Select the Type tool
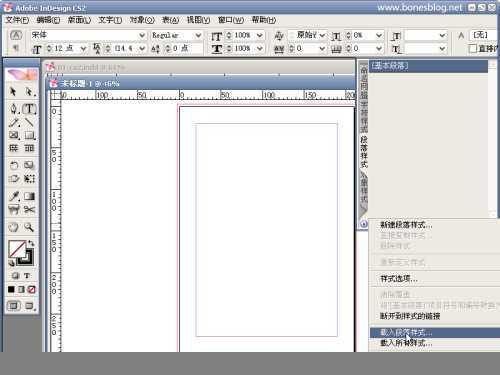 coord(29,108)
